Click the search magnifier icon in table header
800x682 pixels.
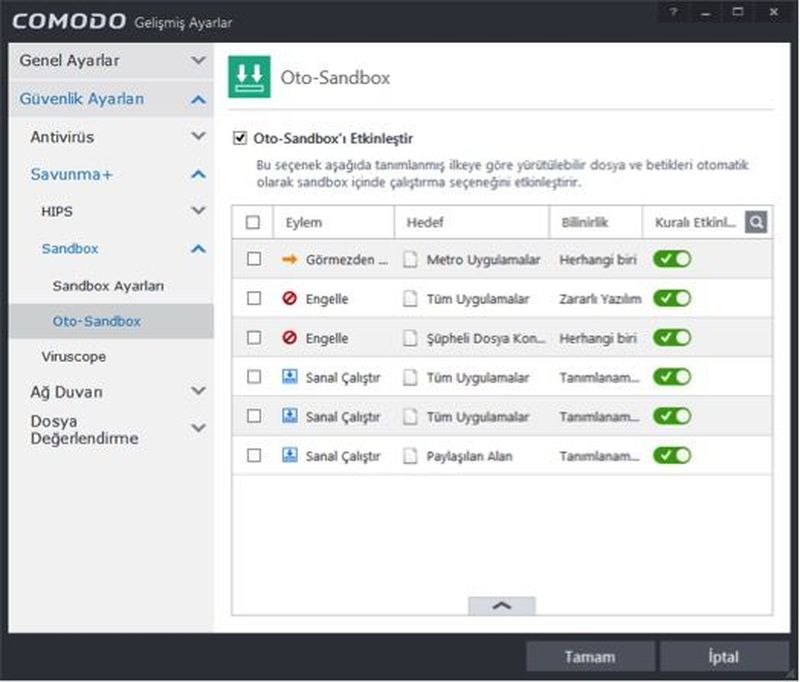(757, 222)
